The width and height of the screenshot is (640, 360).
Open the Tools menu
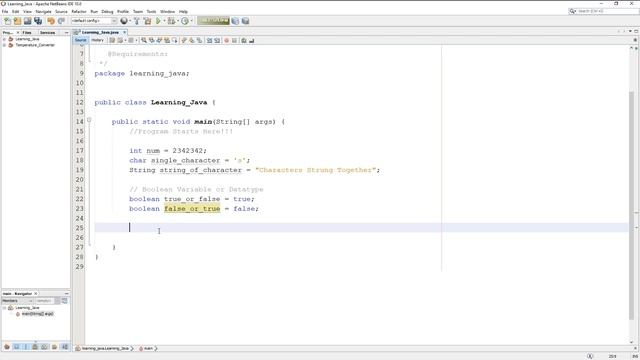[151, 11]
